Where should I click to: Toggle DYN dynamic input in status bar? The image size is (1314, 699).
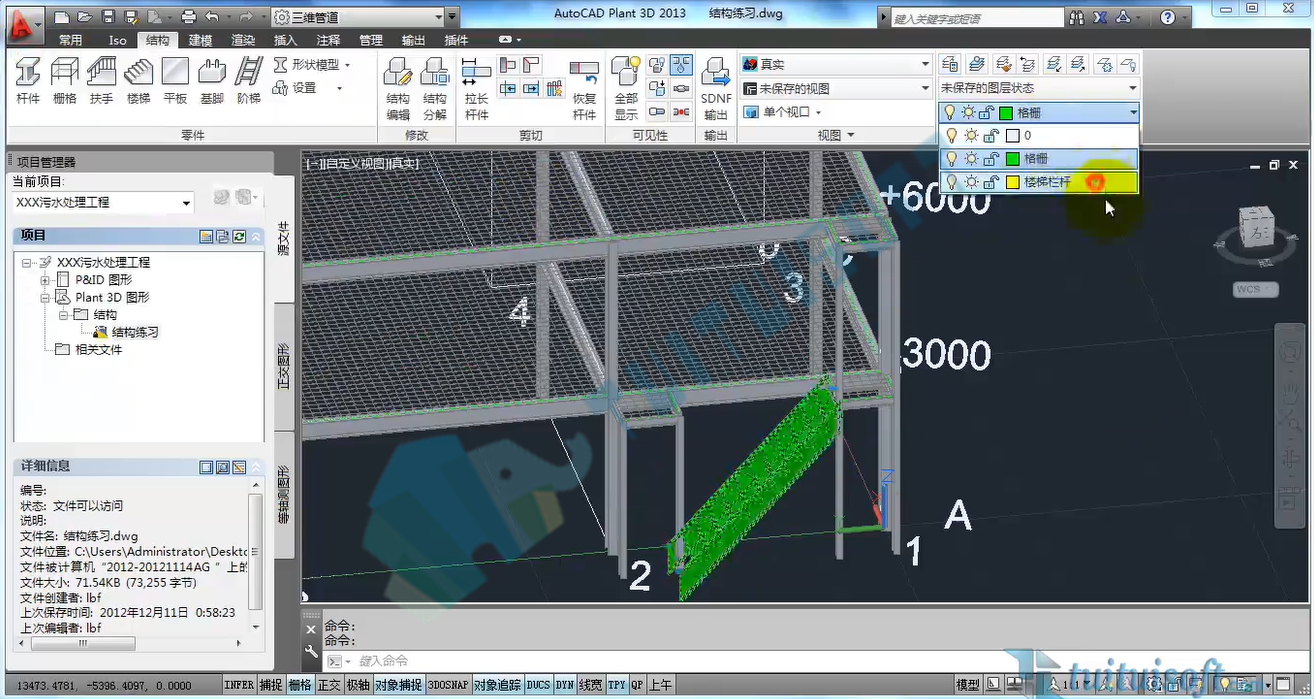(x=565, y=685)
